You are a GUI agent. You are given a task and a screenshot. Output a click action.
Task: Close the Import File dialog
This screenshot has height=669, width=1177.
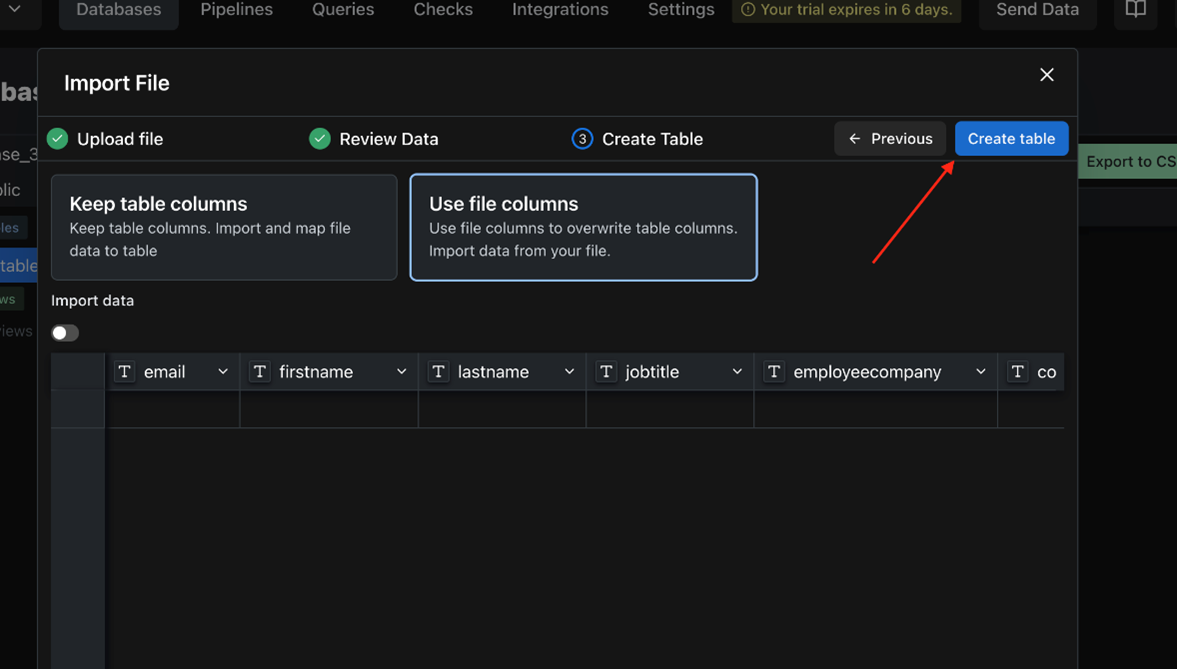click(x=1047, y=75)
